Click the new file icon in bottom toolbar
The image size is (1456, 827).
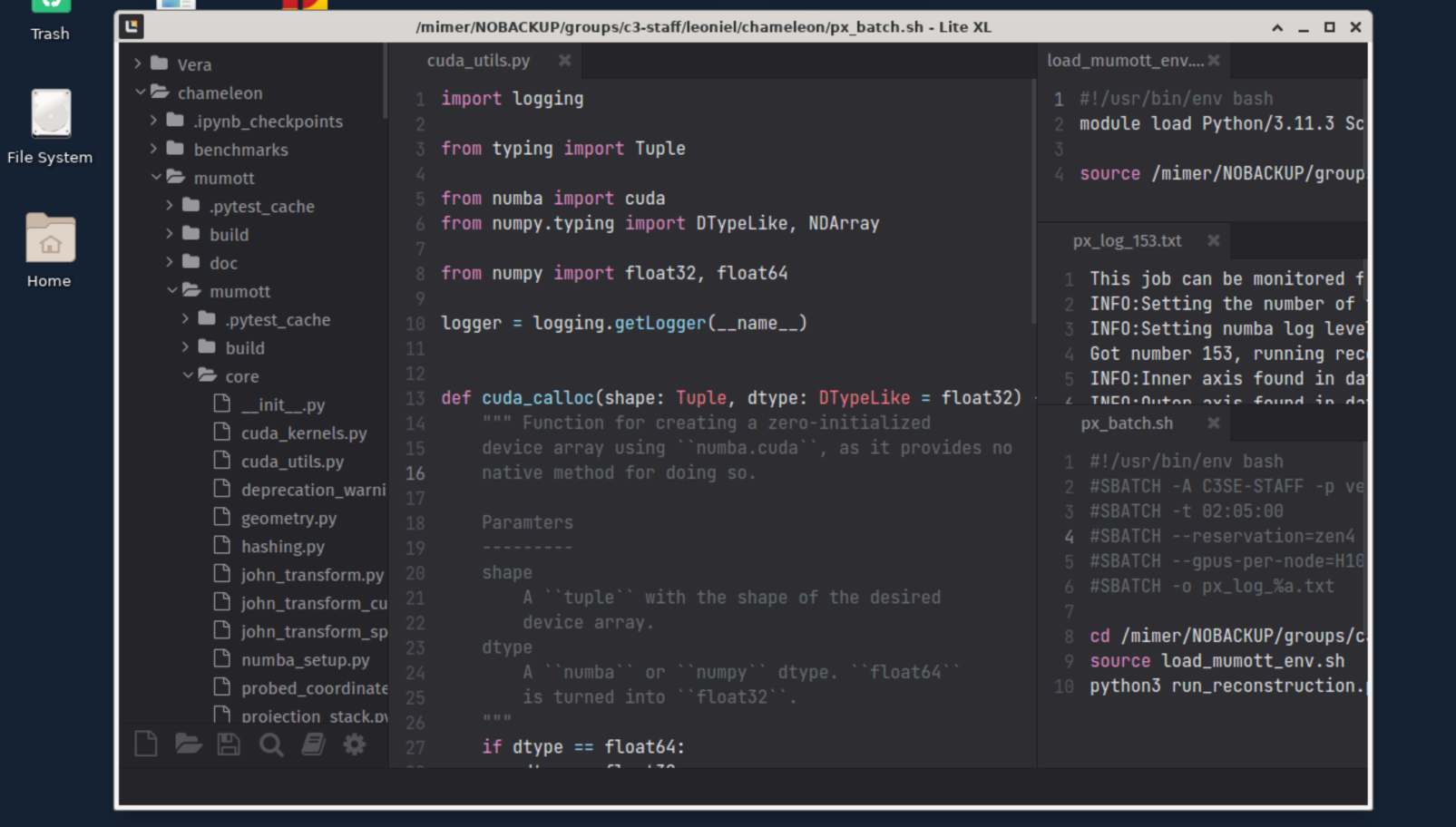146,744
